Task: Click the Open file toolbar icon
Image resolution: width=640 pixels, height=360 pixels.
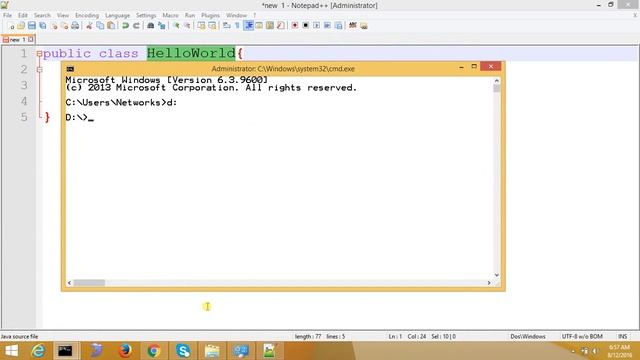Action: click(21, 26)
